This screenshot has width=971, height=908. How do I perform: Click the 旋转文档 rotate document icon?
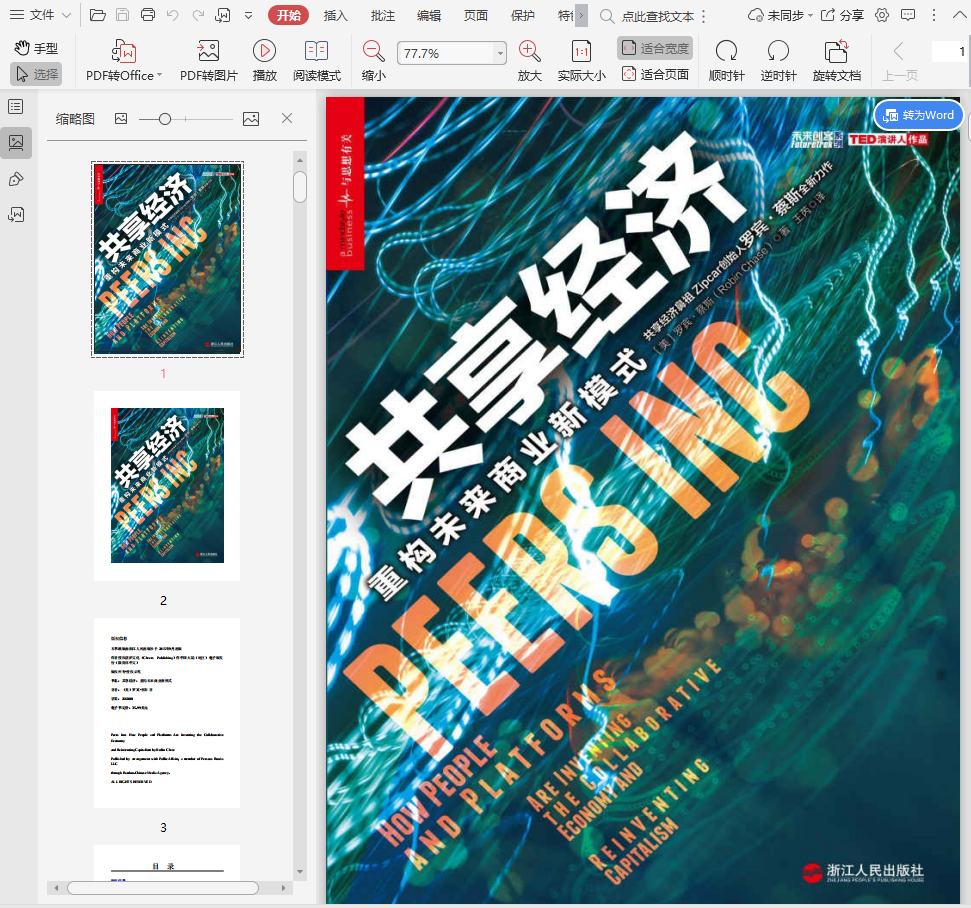837,51
